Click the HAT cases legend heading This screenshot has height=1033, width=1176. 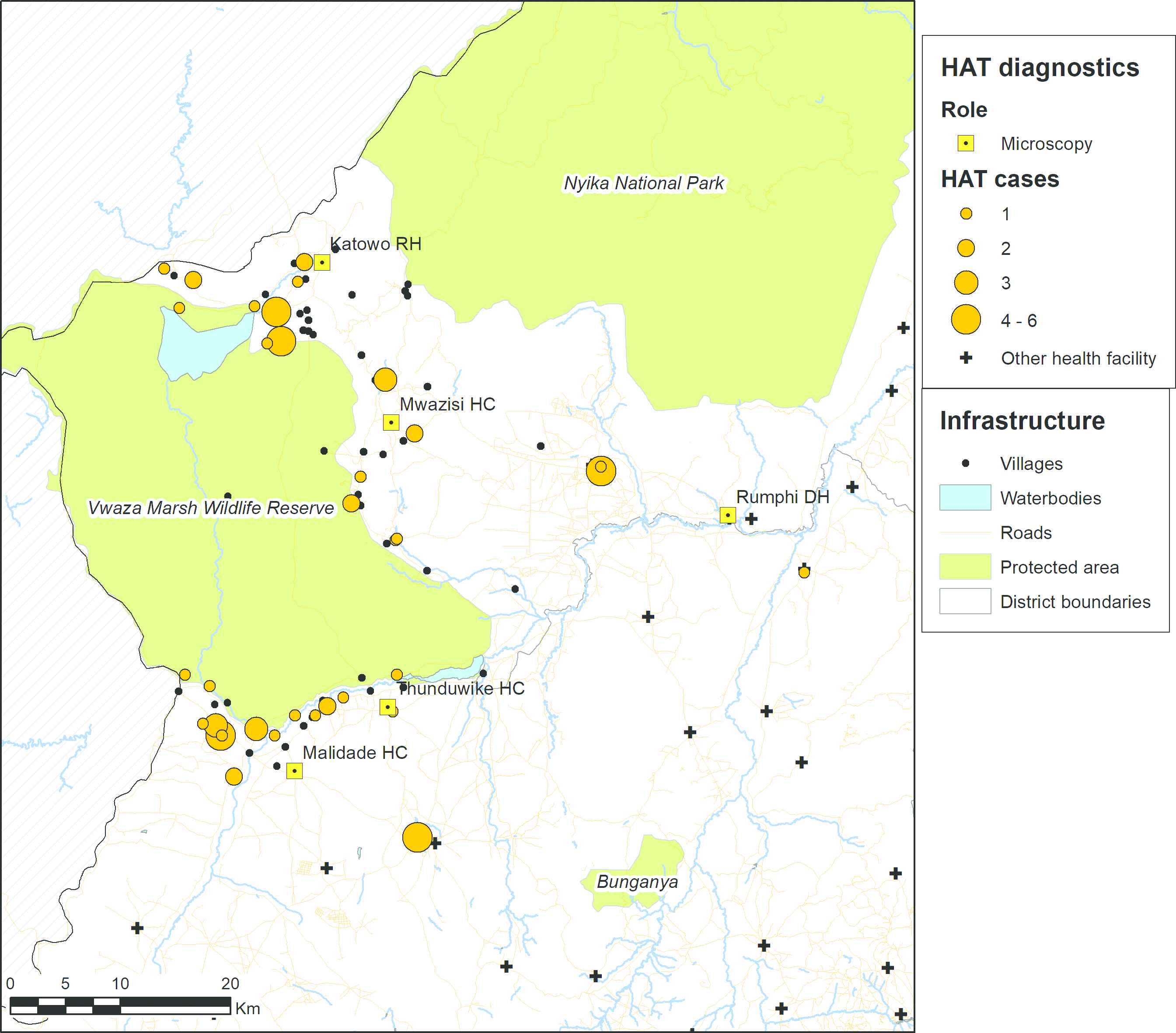[1000, 179]
